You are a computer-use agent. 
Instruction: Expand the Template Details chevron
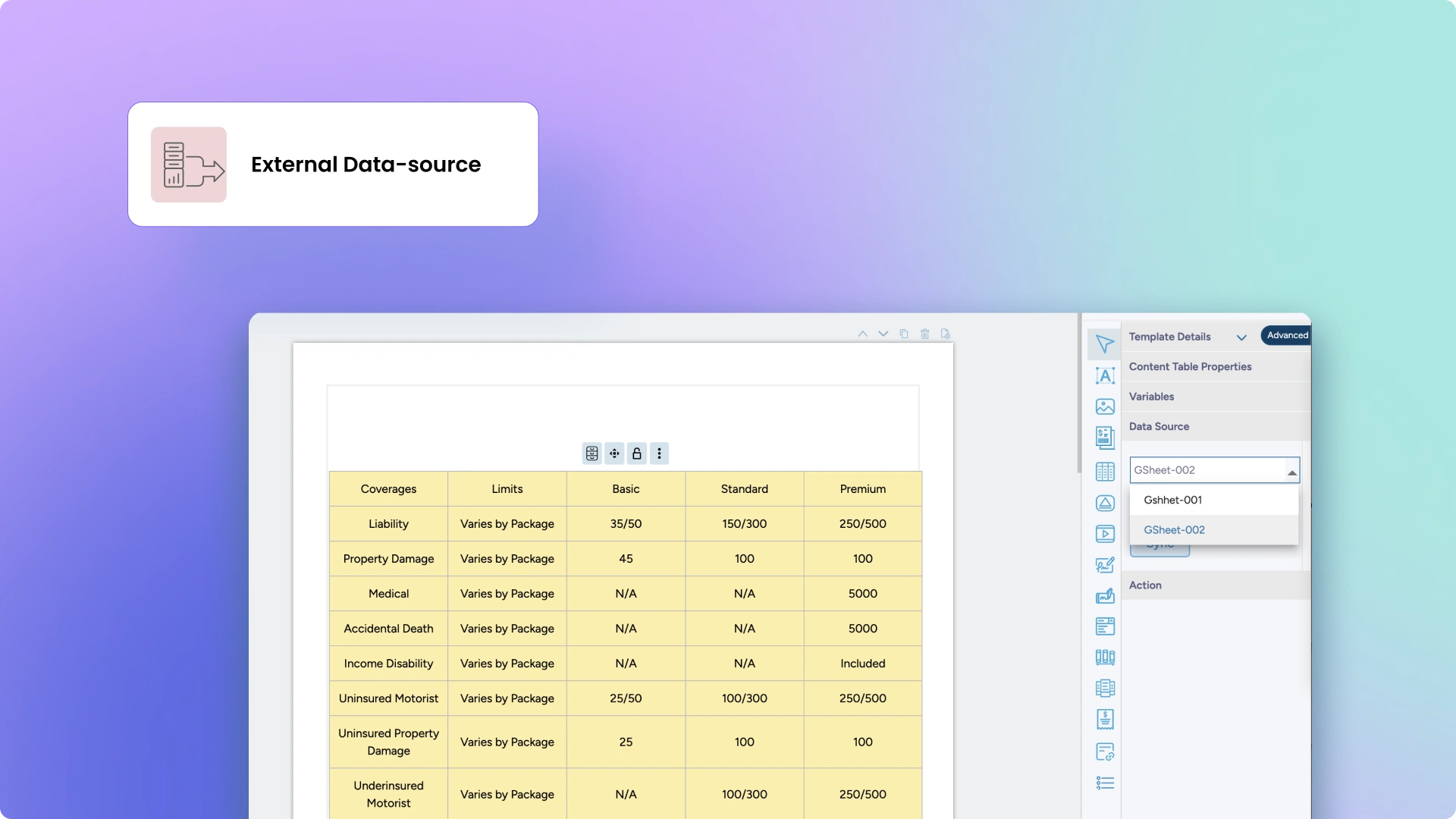tap(1241, 337)
